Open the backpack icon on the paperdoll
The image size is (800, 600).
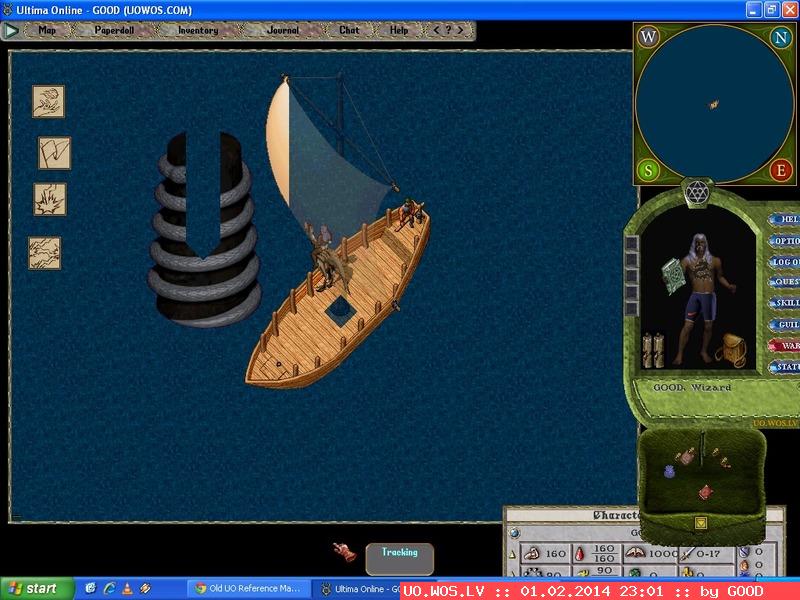tap(731, 351)
